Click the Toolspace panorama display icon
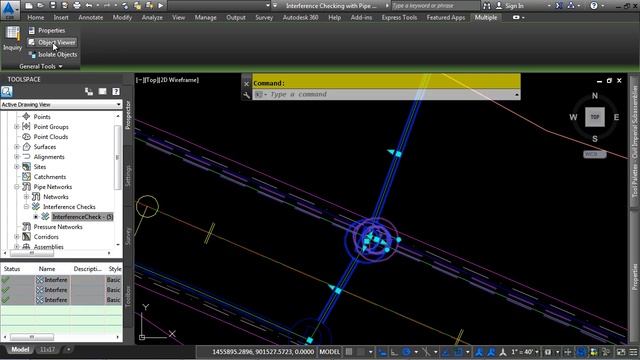 point(102,91)
